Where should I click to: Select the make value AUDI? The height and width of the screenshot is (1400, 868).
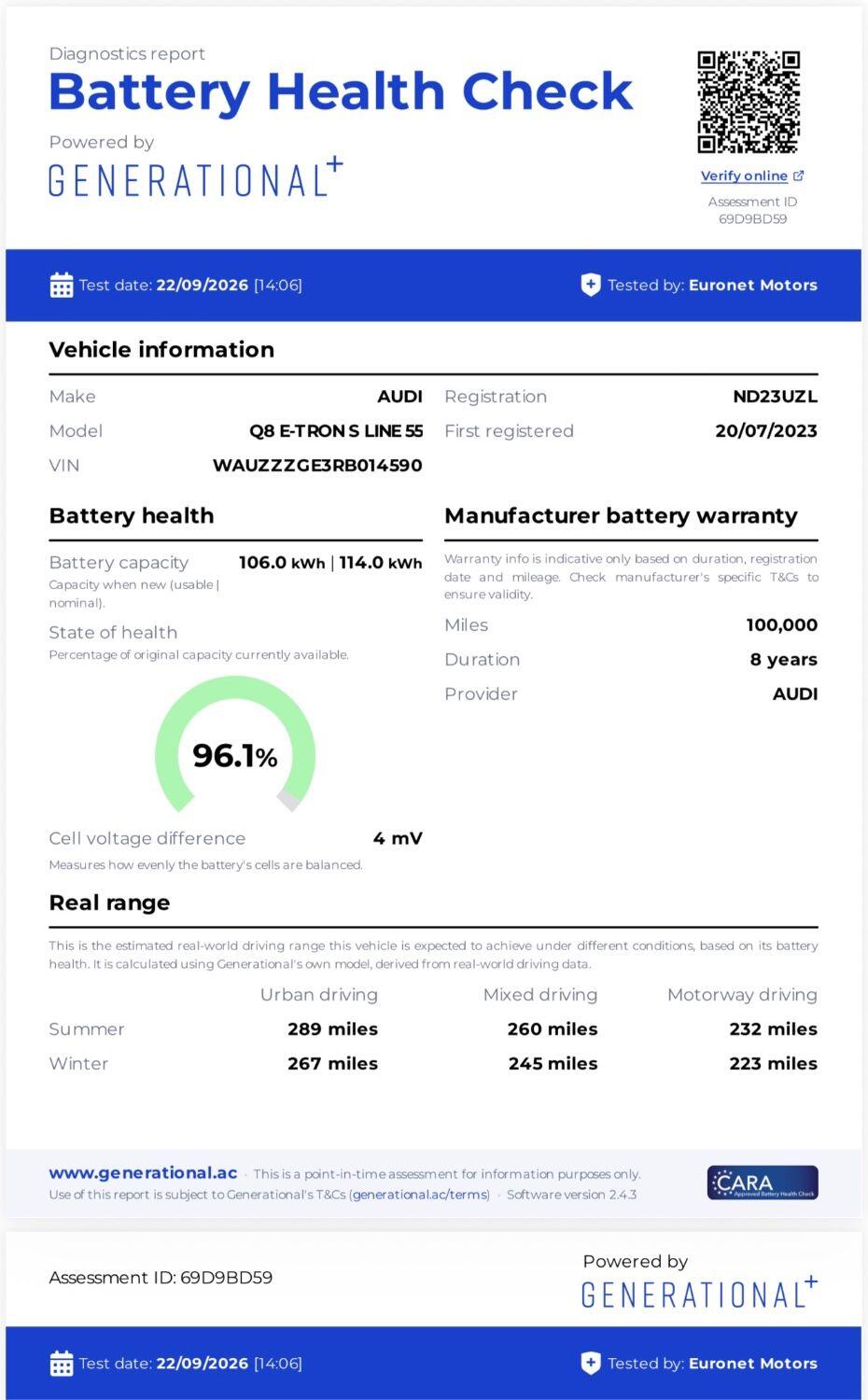point(399,397)
